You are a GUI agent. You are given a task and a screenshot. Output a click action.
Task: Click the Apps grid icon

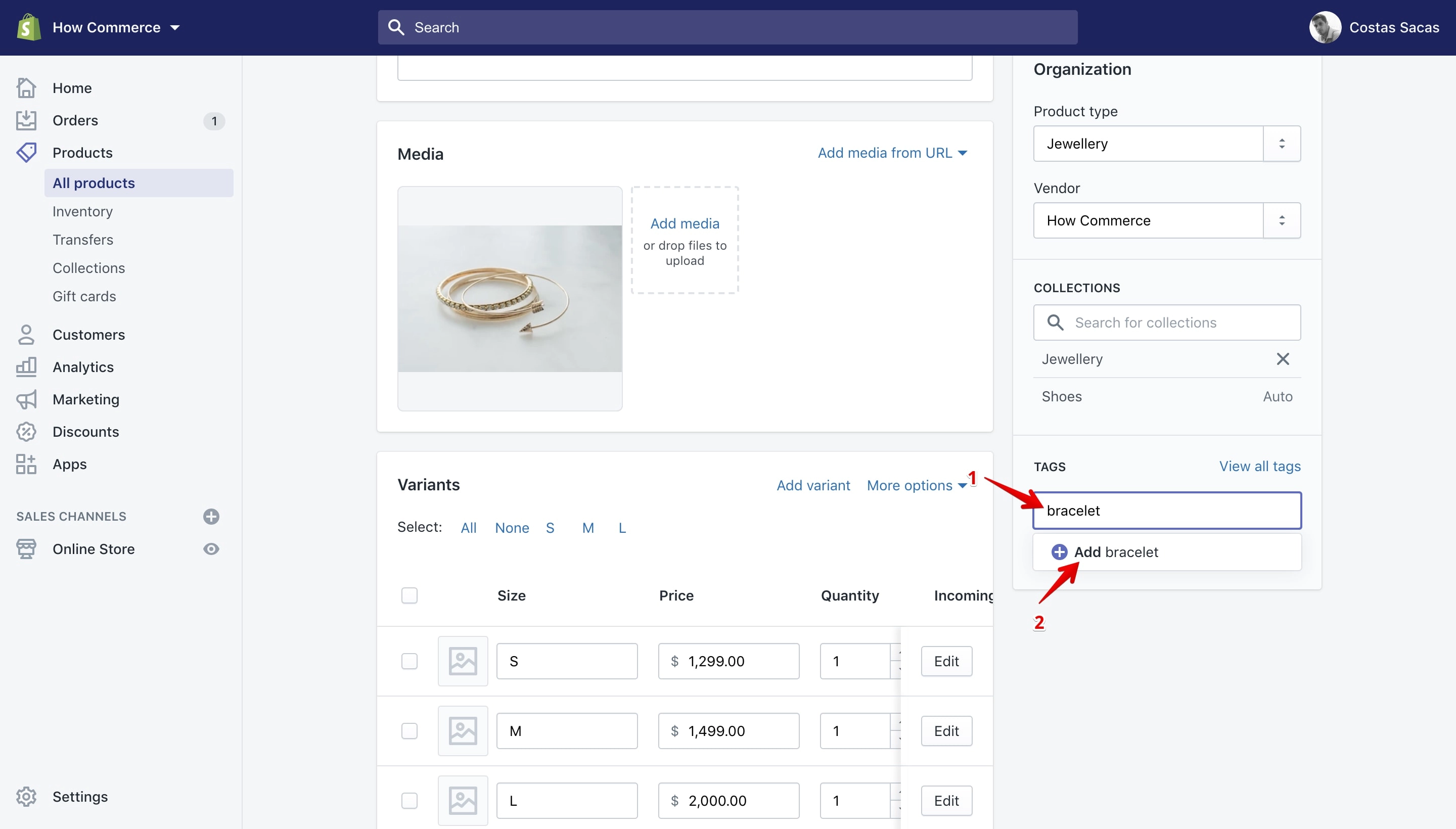click(26, 464)
